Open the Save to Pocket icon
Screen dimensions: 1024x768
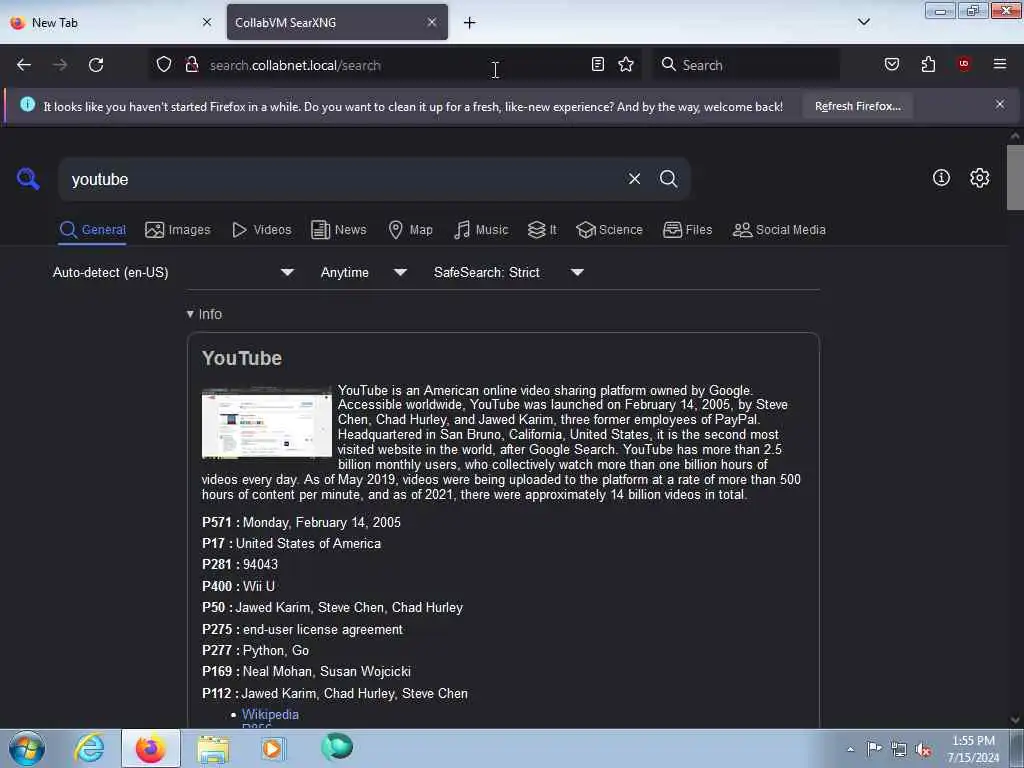[x=891, y=64]
